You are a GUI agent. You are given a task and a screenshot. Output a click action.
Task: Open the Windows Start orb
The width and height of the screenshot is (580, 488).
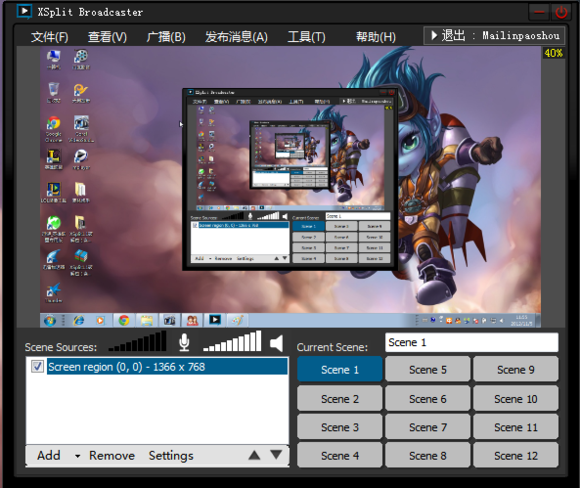50,320
